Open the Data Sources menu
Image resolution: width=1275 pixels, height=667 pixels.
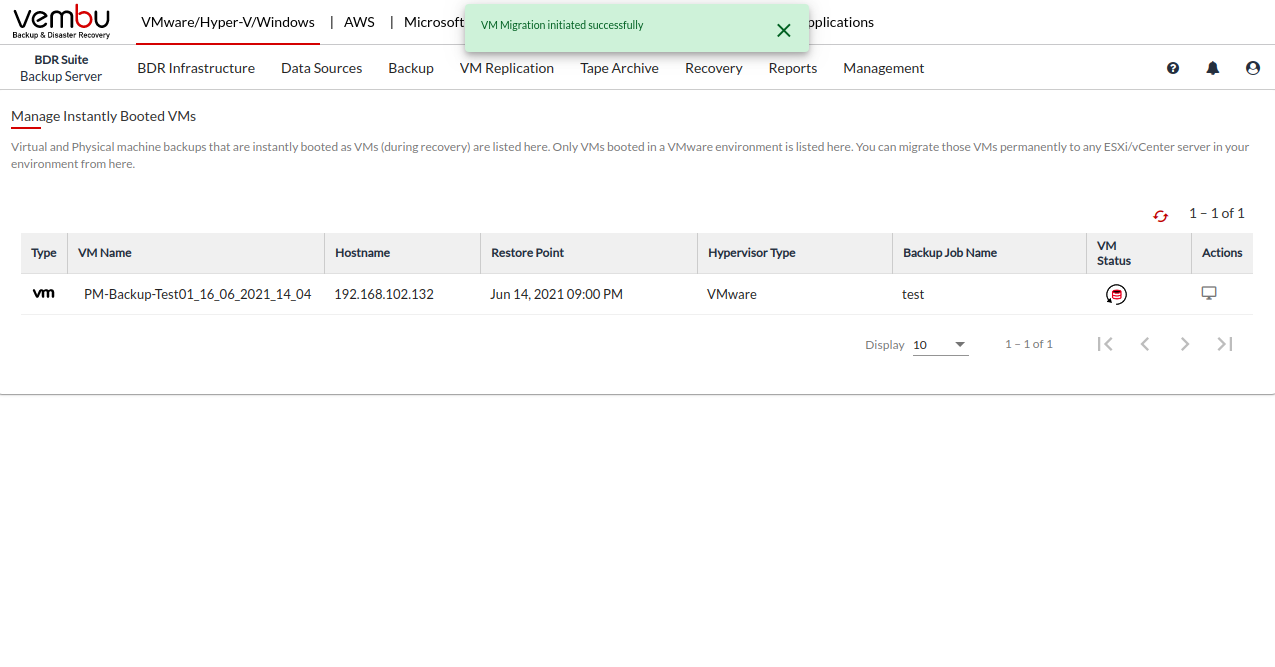[321, 68]
